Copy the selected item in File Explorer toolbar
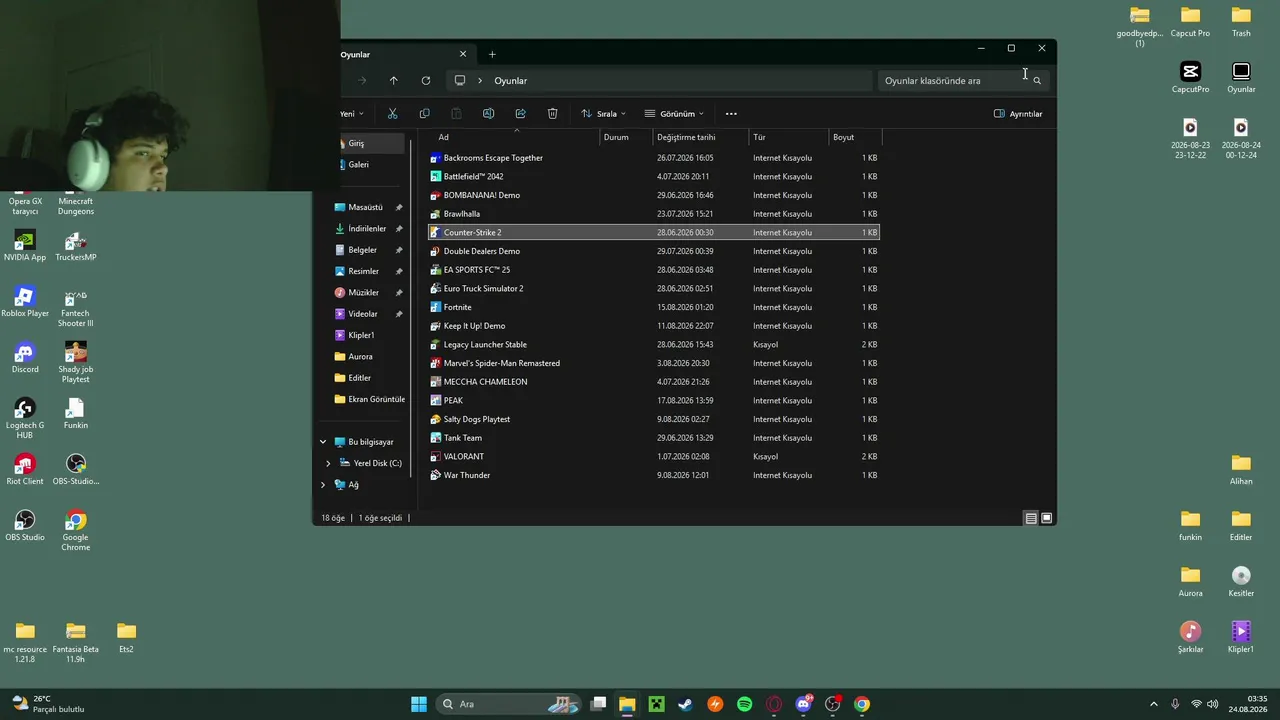Screen dimensions: 1280x720 tap(424, 114)
